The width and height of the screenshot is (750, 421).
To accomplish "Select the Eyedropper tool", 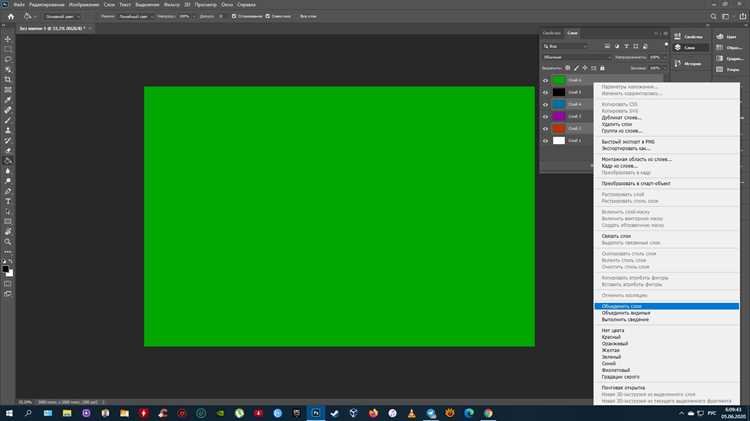I will 8,100.
